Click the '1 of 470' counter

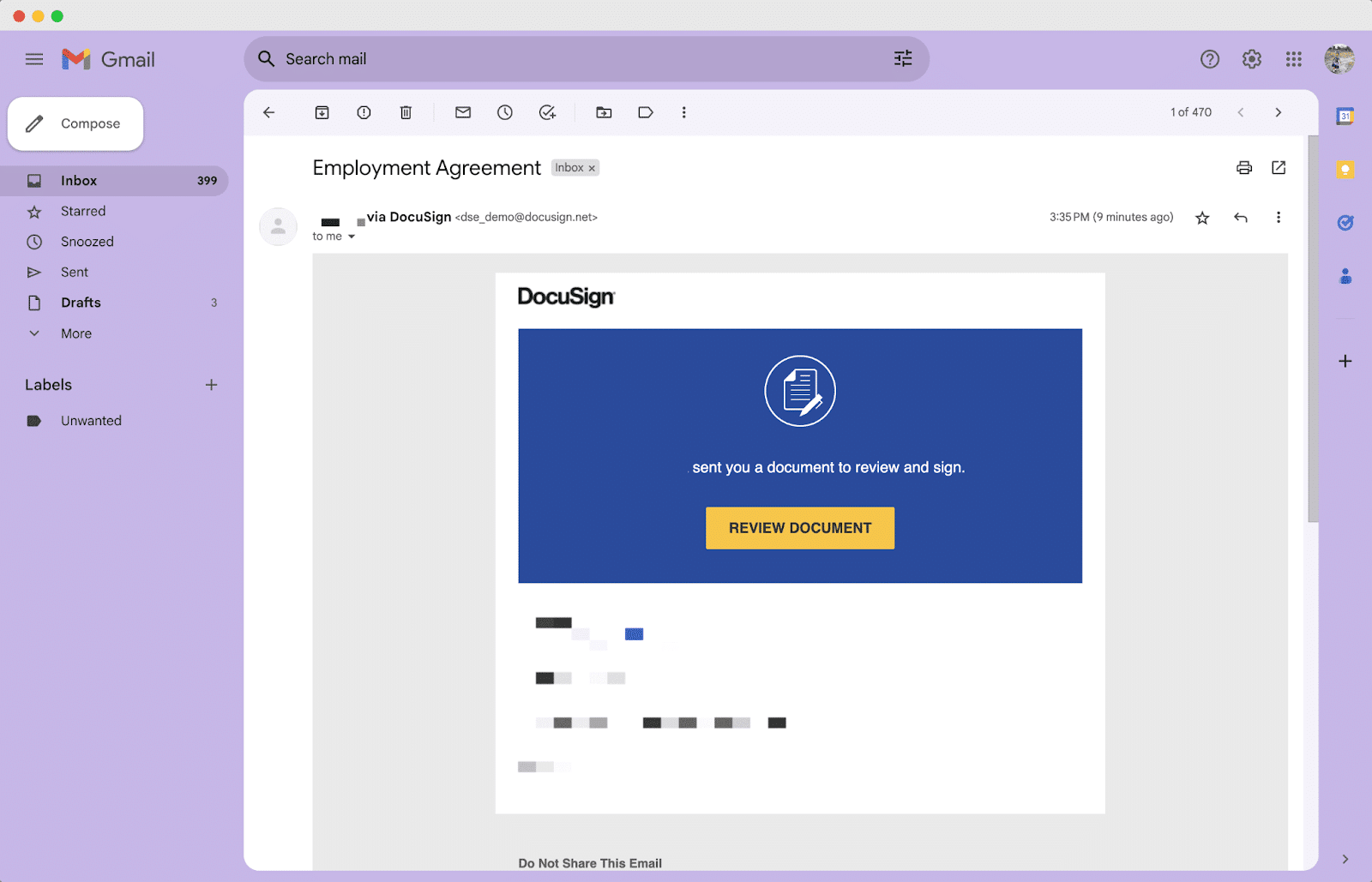(1191, 112)
